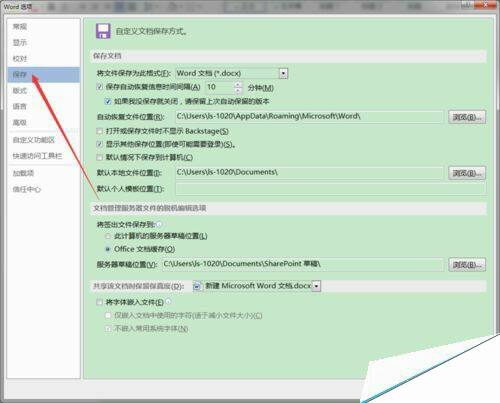Expand the save file format dropdown
Viewport: 500px width, 403px height.
point(283,73)
